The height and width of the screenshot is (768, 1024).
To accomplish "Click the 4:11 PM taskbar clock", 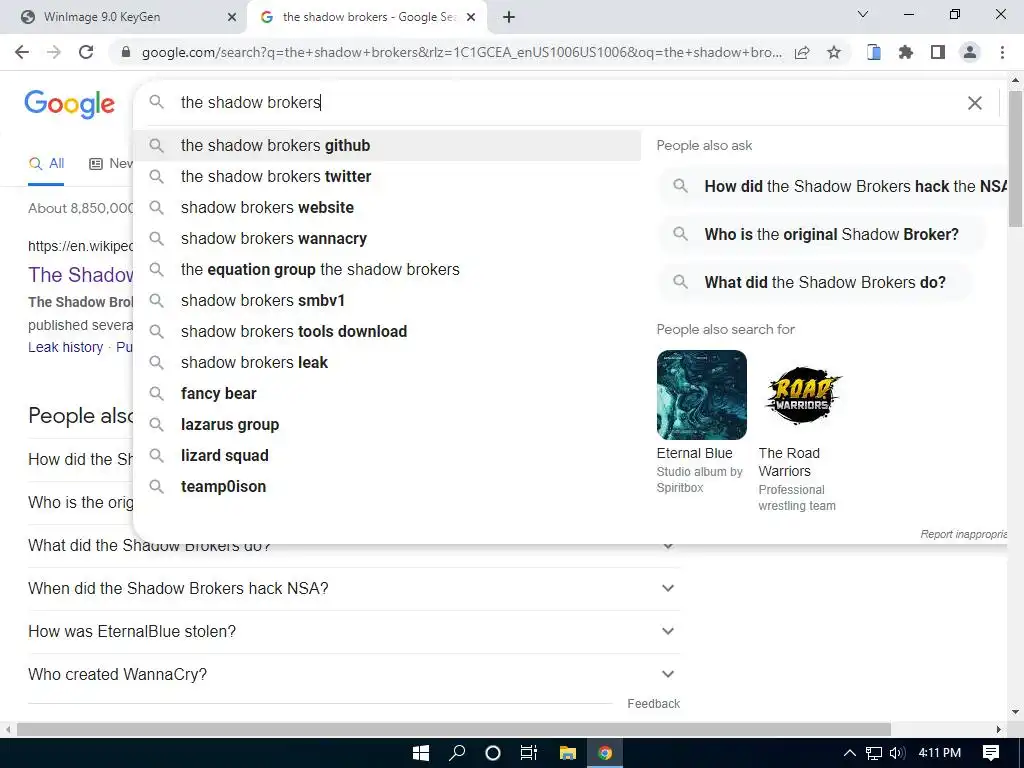I will click(940, 753).
